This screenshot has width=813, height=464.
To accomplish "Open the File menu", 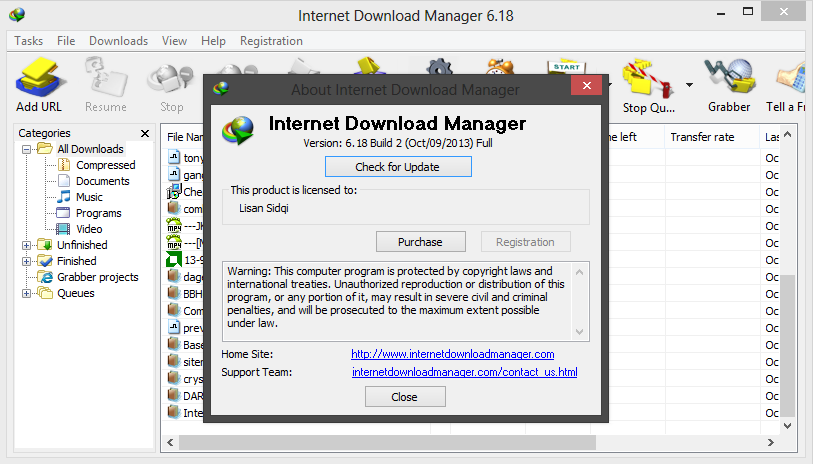I will pos(66,40).
